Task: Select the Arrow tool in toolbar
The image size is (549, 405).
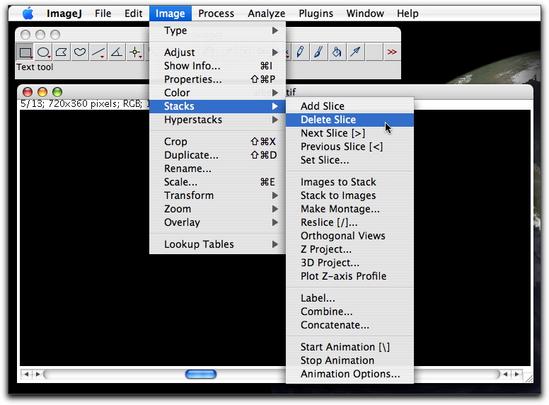Action: [x=355, y=52]
